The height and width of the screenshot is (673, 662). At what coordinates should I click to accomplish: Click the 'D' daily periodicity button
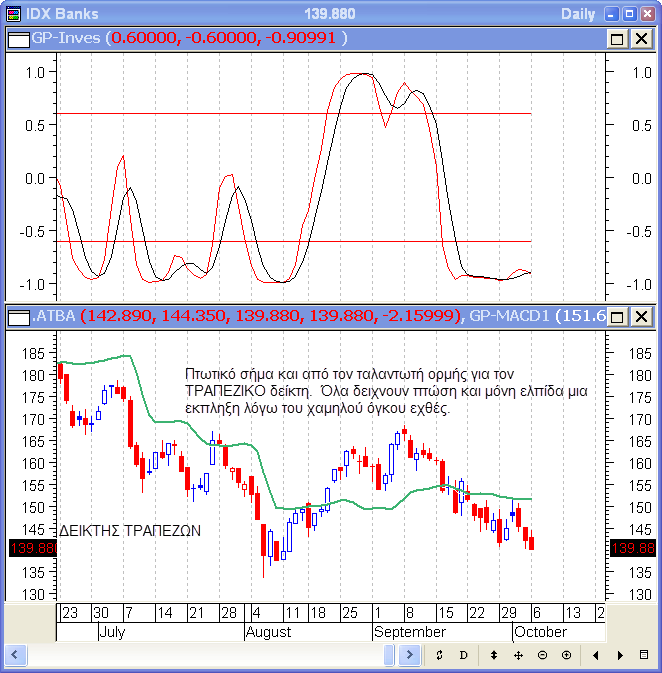(463, 655)
